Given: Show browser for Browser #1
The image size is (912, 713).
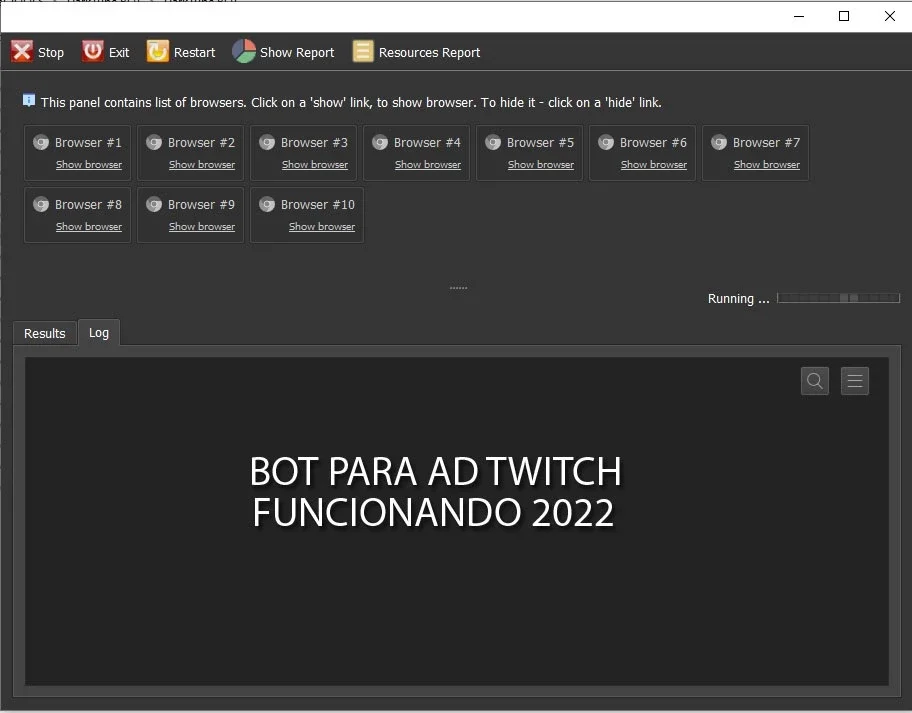Looking at the screenshot, I should pyautogui.click(x=89, y=165).
